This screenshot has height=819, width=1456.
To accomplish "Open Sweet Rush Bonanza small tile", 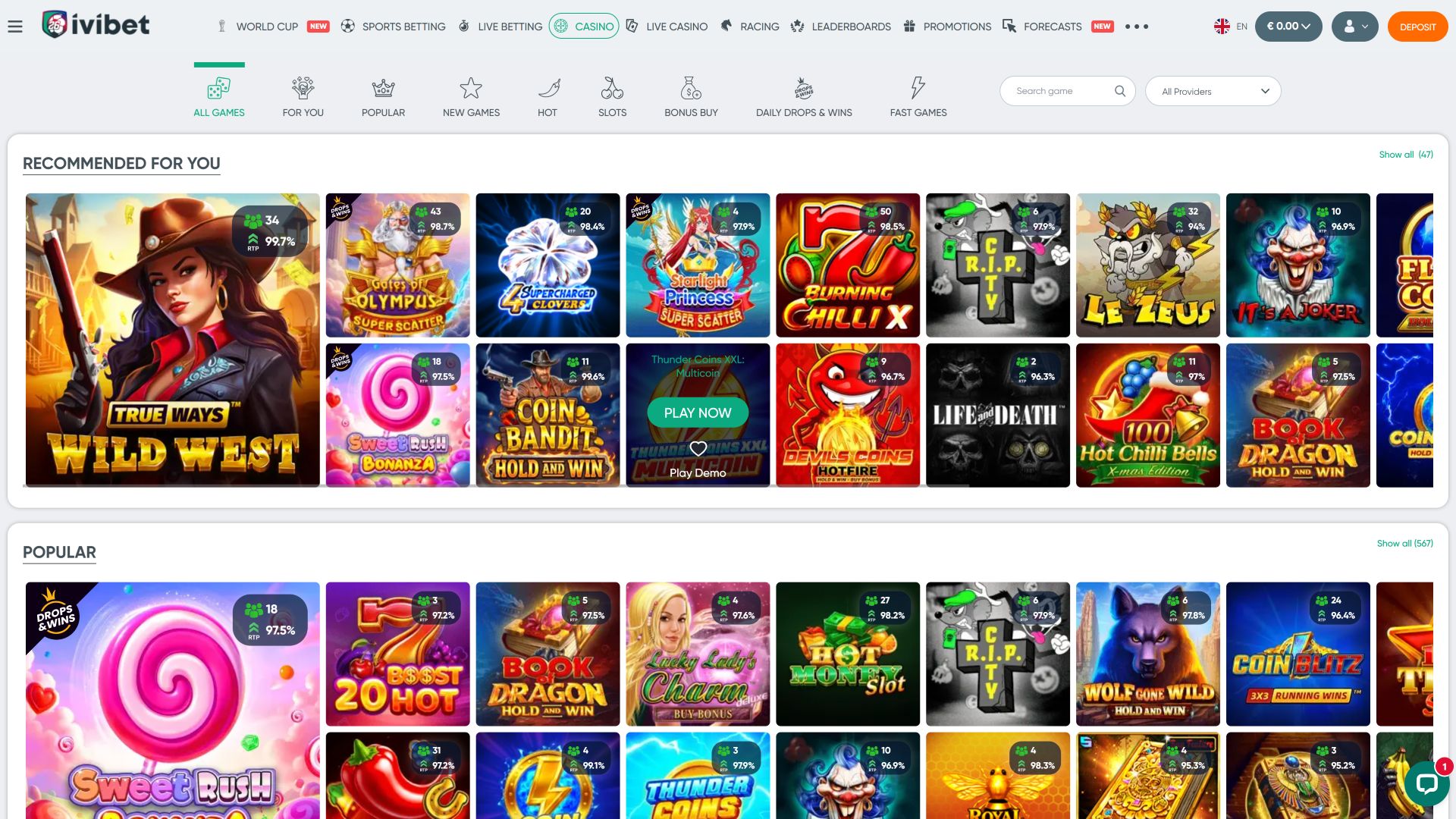I will [397, 416].
